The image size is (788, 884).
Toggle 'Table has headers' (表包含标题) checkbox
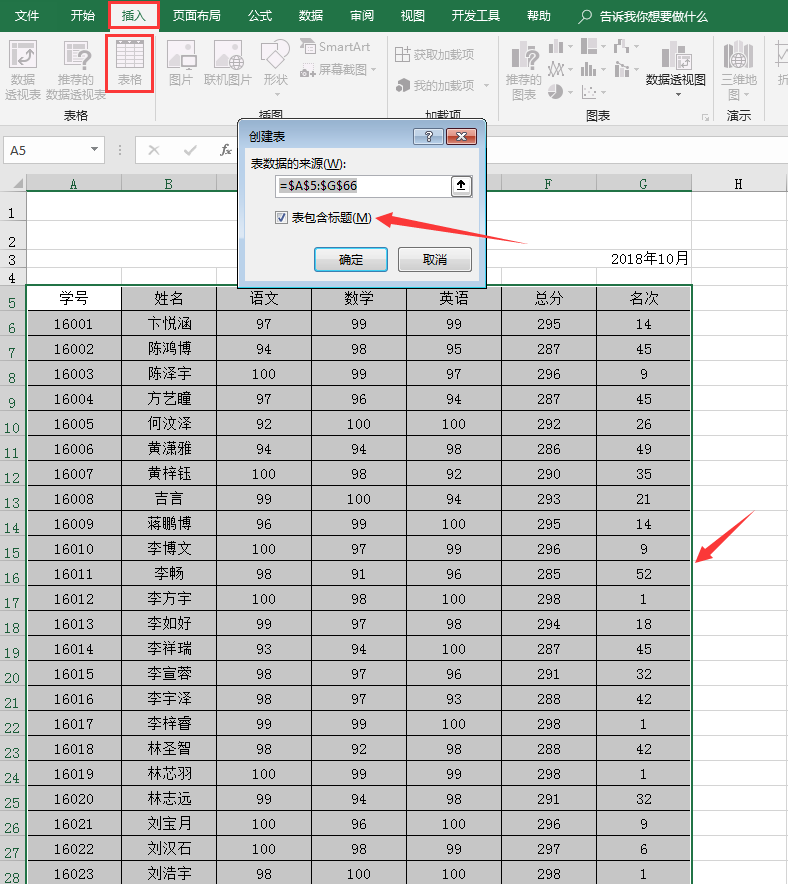coord(281,218)
